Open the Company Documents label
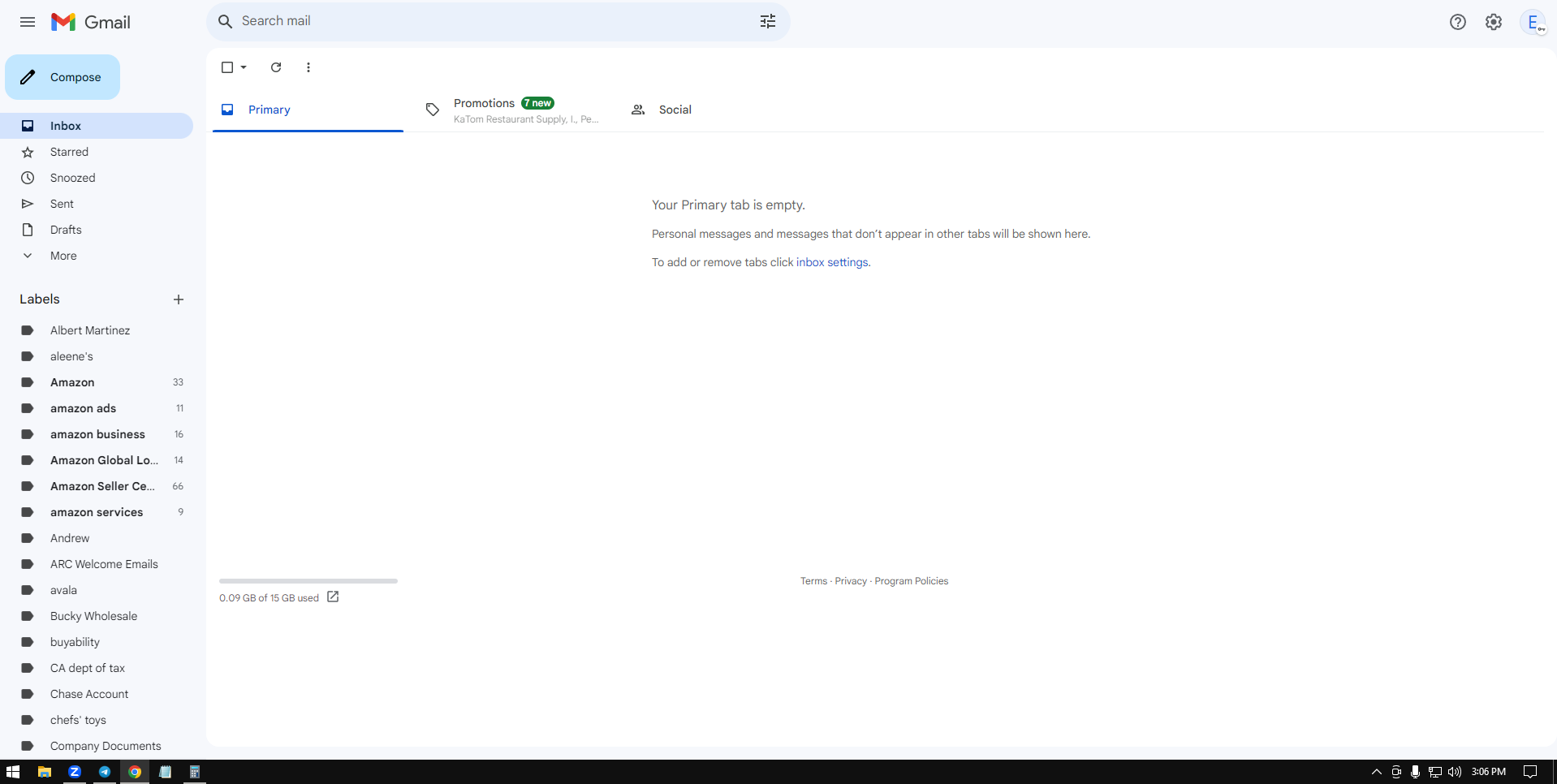The width and height of the screenshot is (1557, 784). click(x=97, y=746)
